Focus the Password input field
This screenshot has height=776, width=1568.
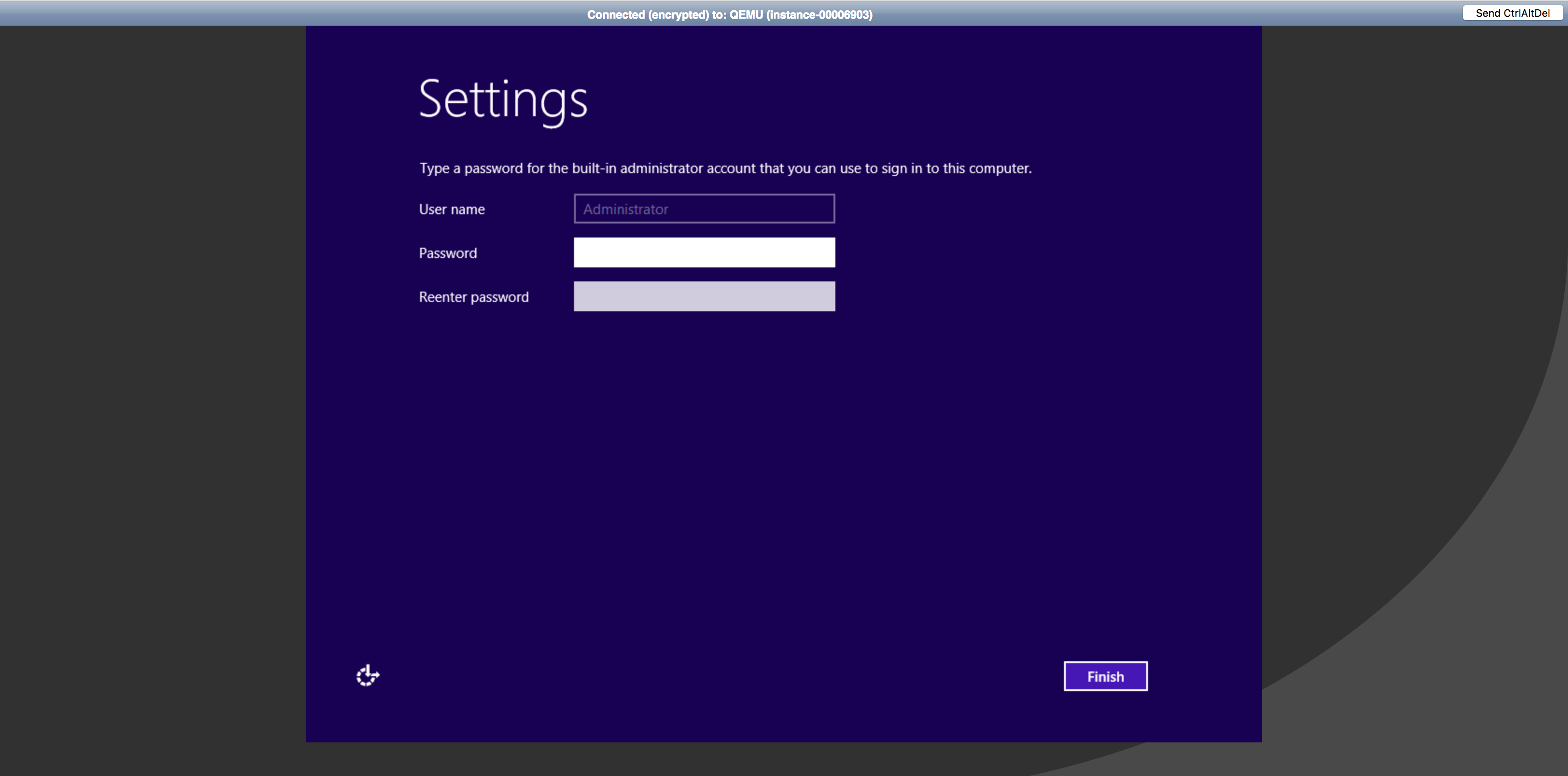click(704, 252)
